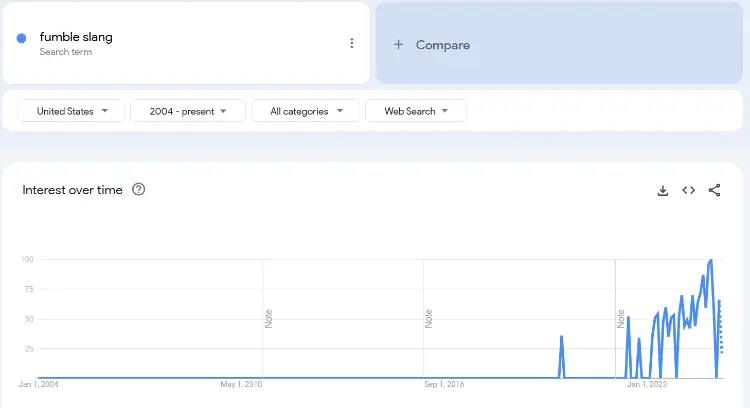Share the Interest over time chart

pyautogui.click(x=714, y=190)
